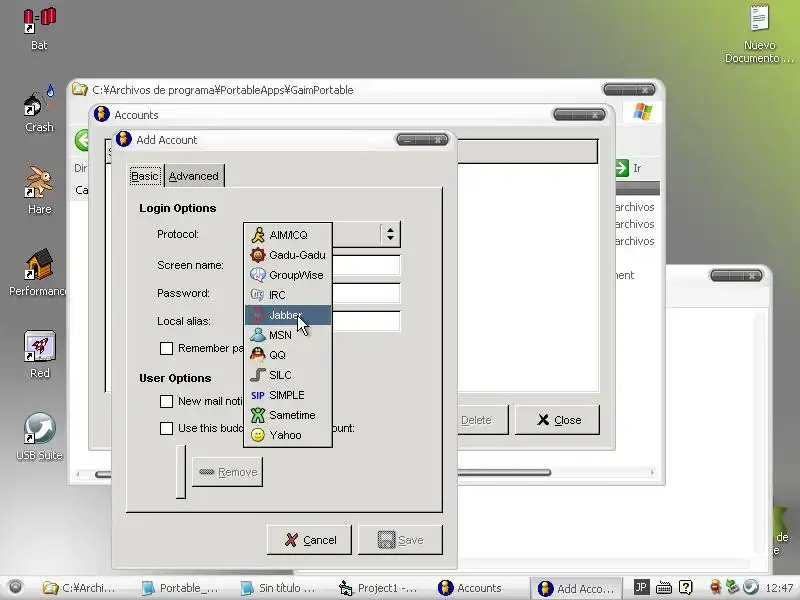
Task: Choose Sametime protocol option
Action: 288,415
